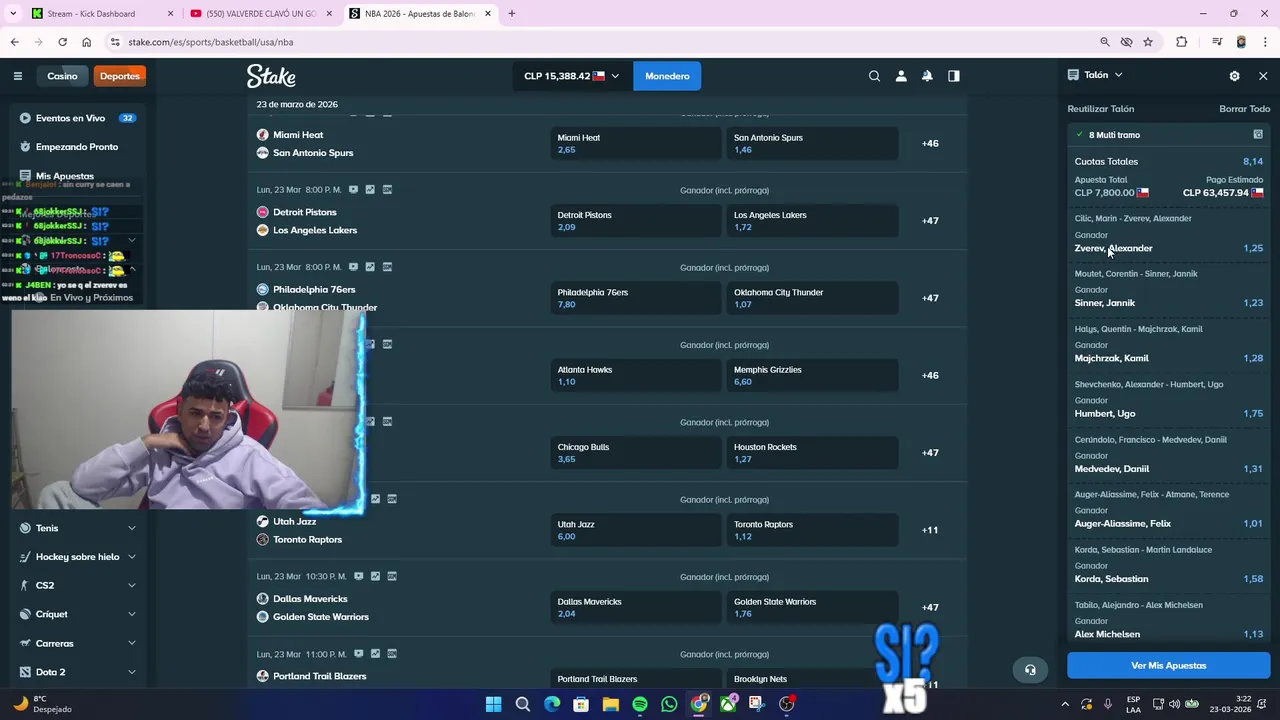Viewport: 1280px width, 720px height.
Task: Open File Explorer from the taskbar
Action: pos(611,704)
